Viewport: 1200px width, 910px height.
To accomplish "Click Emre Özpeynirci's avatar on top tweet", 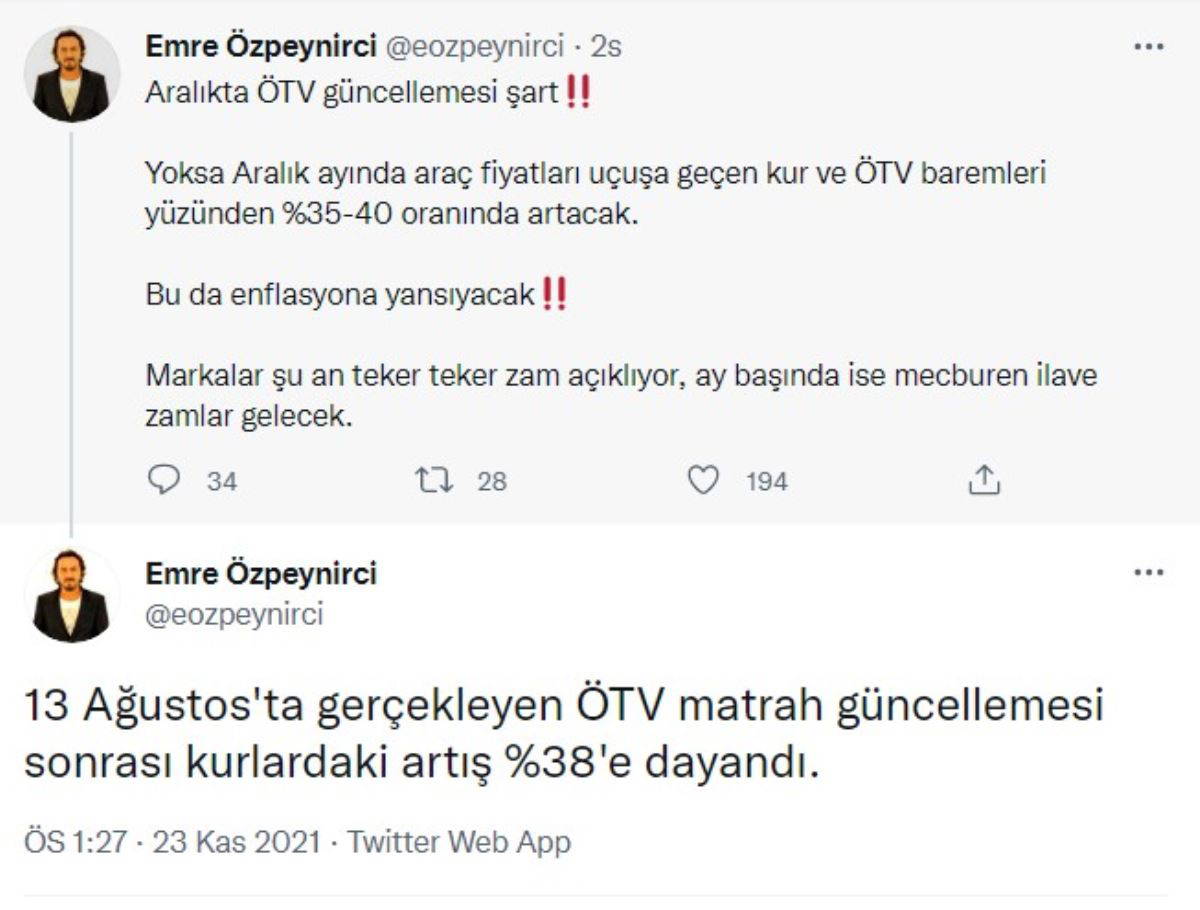I will (71, 74).
